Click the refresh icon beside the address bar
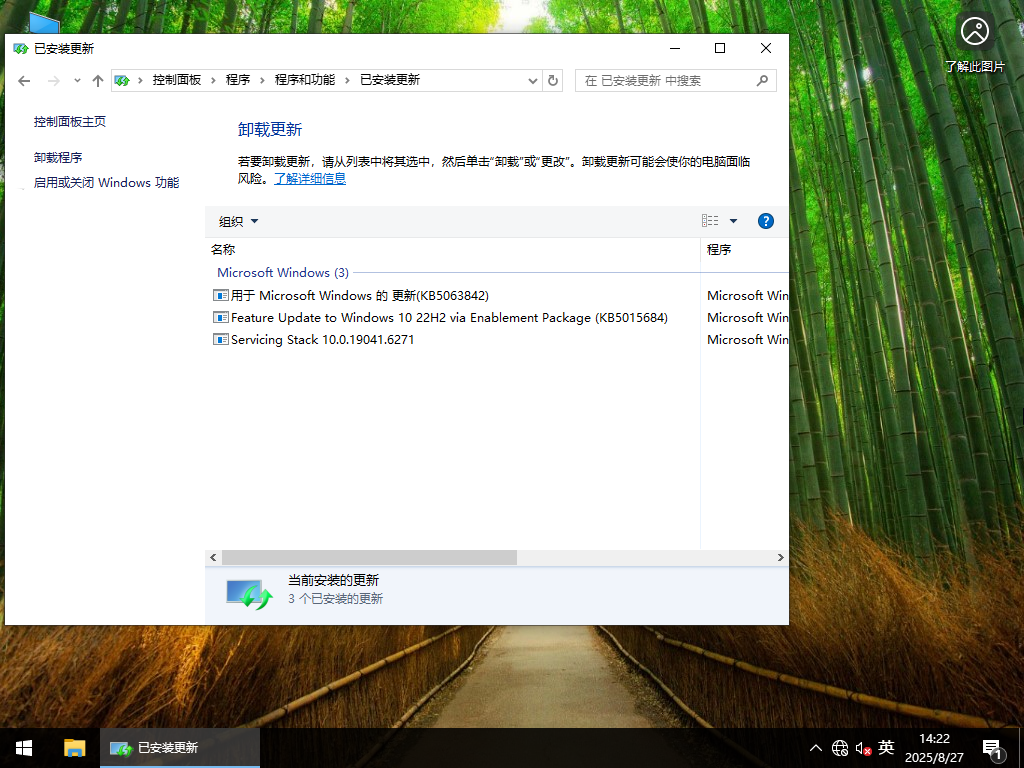This screenshot has height=768, width=1024. click(553, 80)
